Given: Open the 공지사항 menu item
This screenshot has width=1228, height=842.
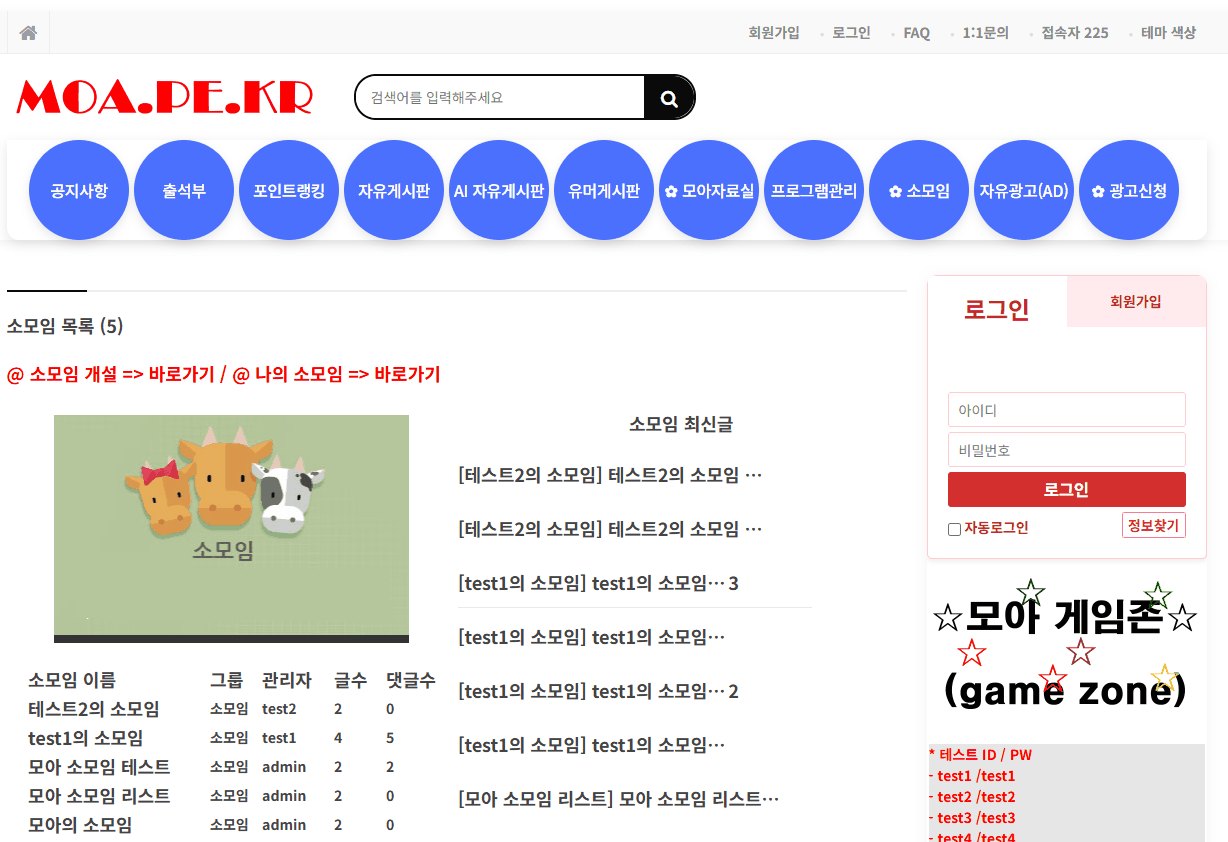Looking at the screenshot, I should 79,190.
